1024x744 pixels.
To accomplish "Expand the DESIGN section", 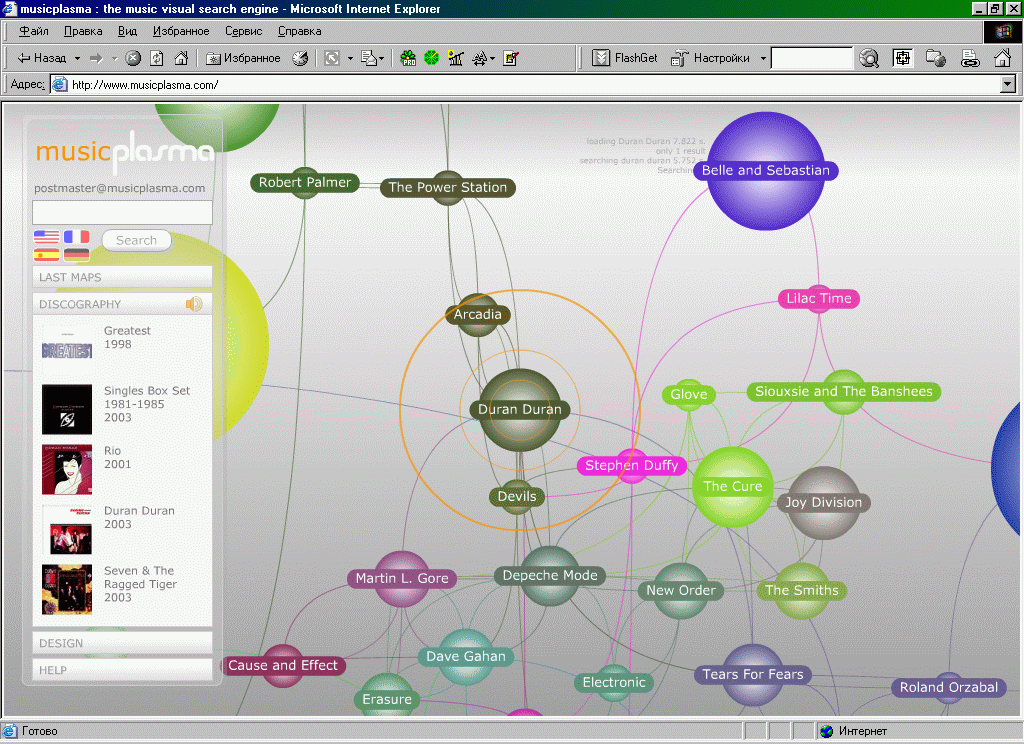I will point(122,643).
